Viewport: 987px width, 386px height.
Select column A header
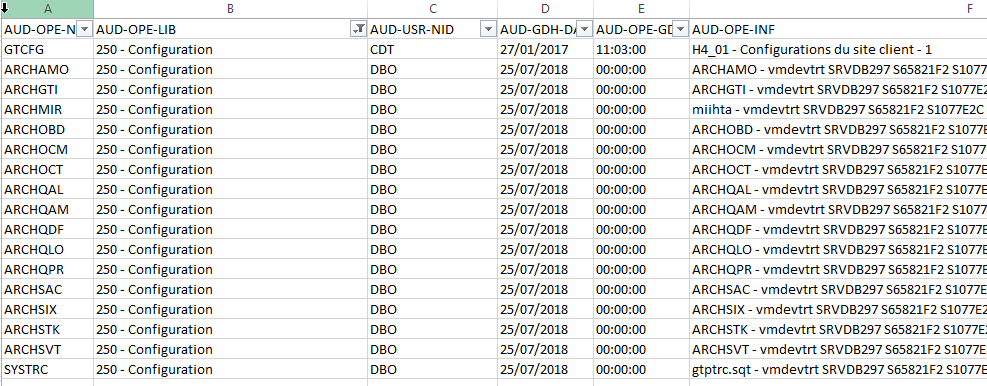tap(48, 9)
